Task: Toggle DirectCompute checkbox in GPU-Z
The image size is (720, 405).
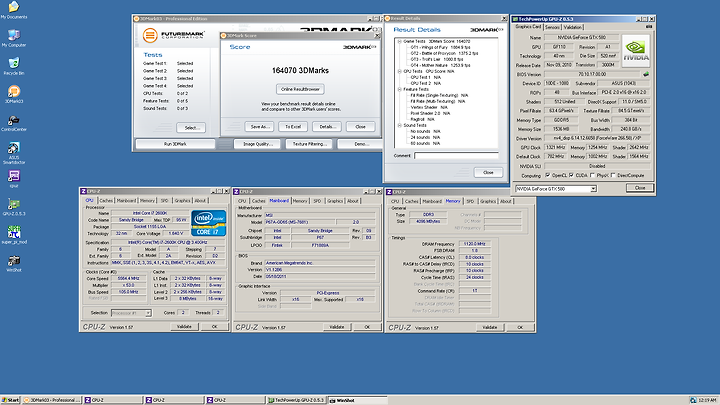Action: 613,175
